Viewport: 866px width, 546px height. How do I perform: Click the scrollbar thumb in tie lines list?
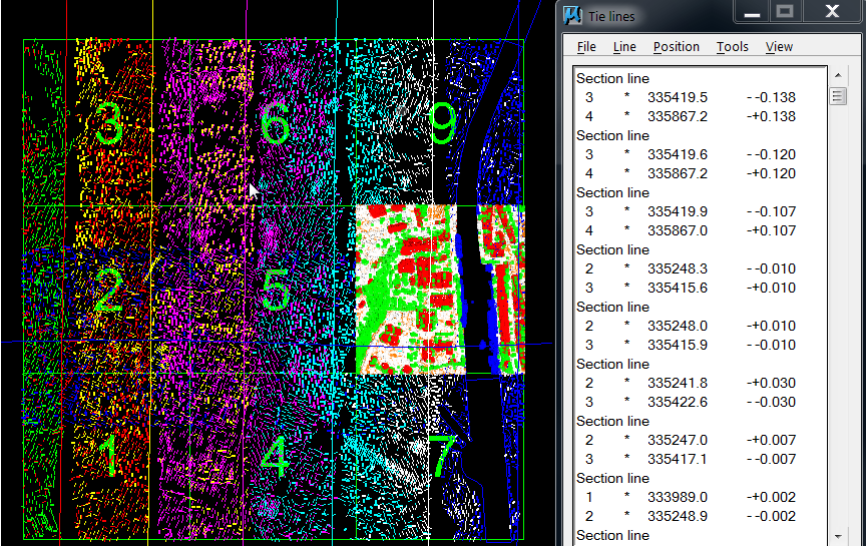tap(838, 97)
